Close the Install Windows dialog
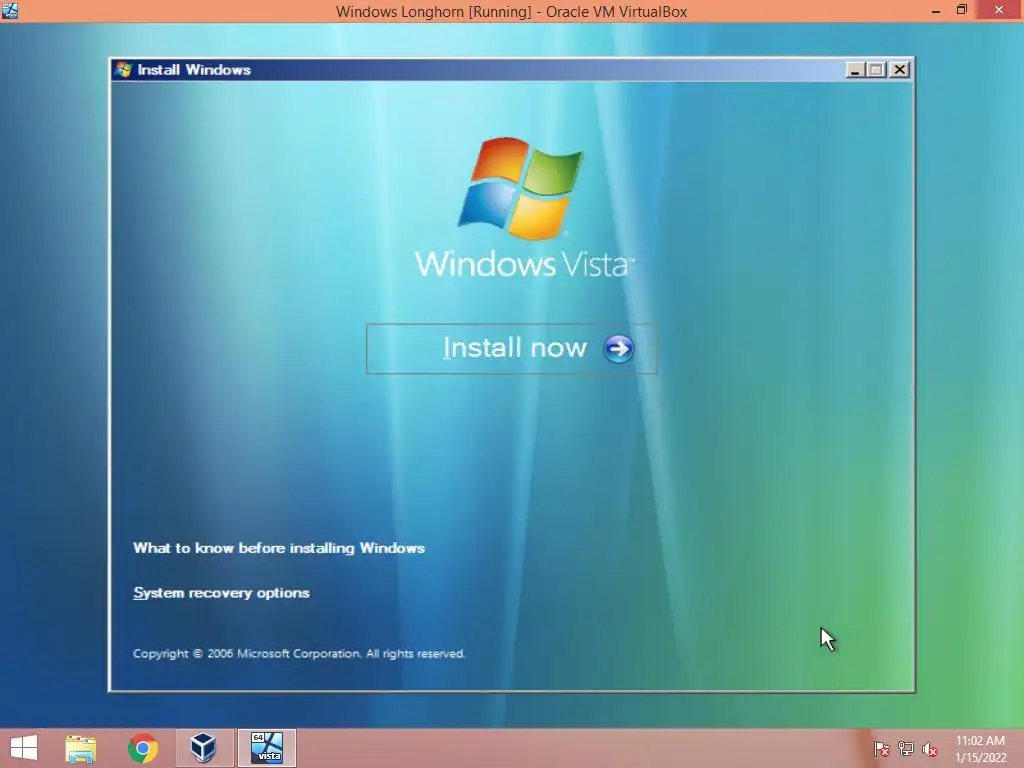The height and width of the screenshot is (768, 1024). pos(899,70)
